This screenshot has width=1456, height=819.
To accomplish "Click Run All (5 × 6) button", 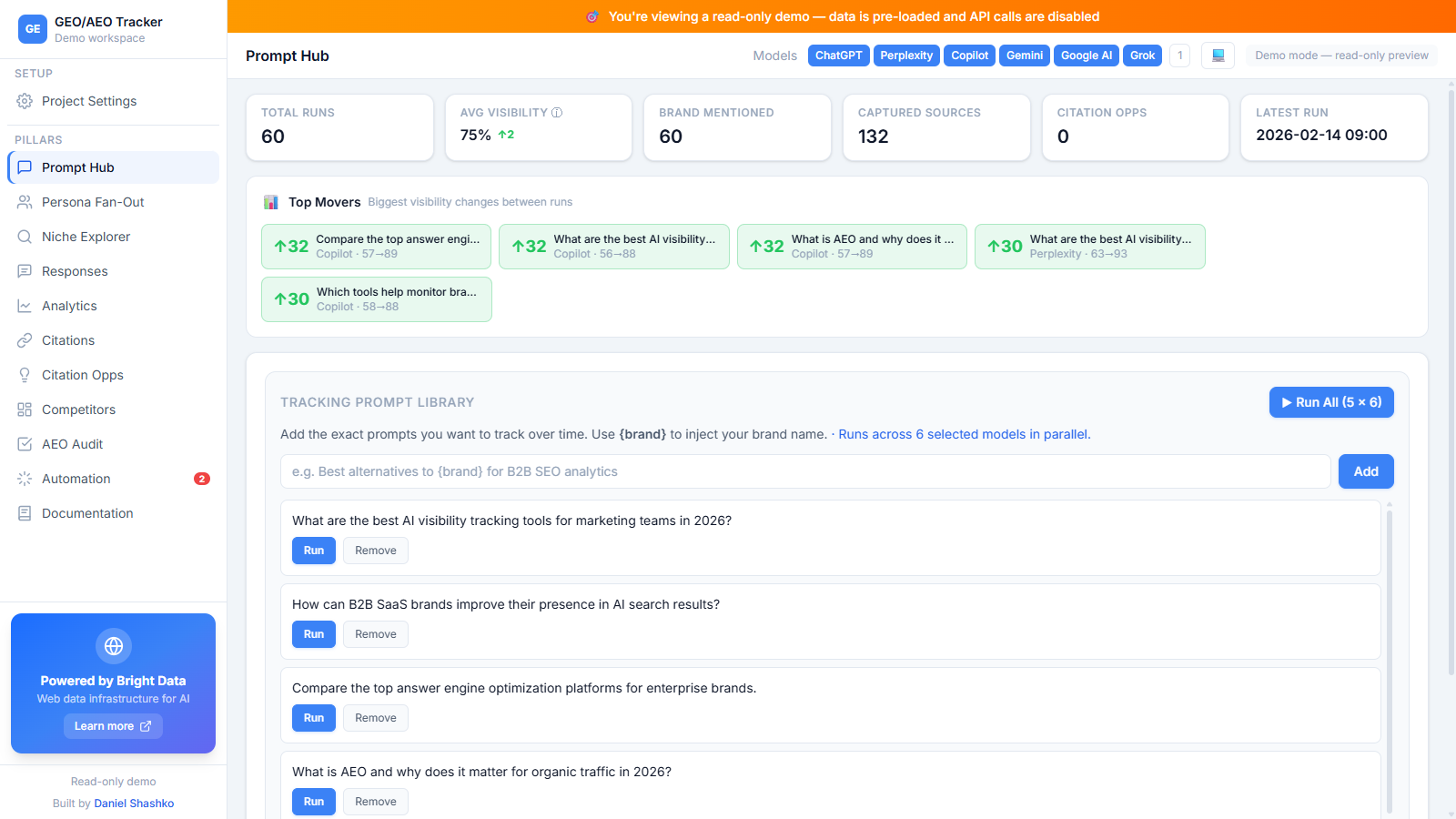I will click(1331, 402).
